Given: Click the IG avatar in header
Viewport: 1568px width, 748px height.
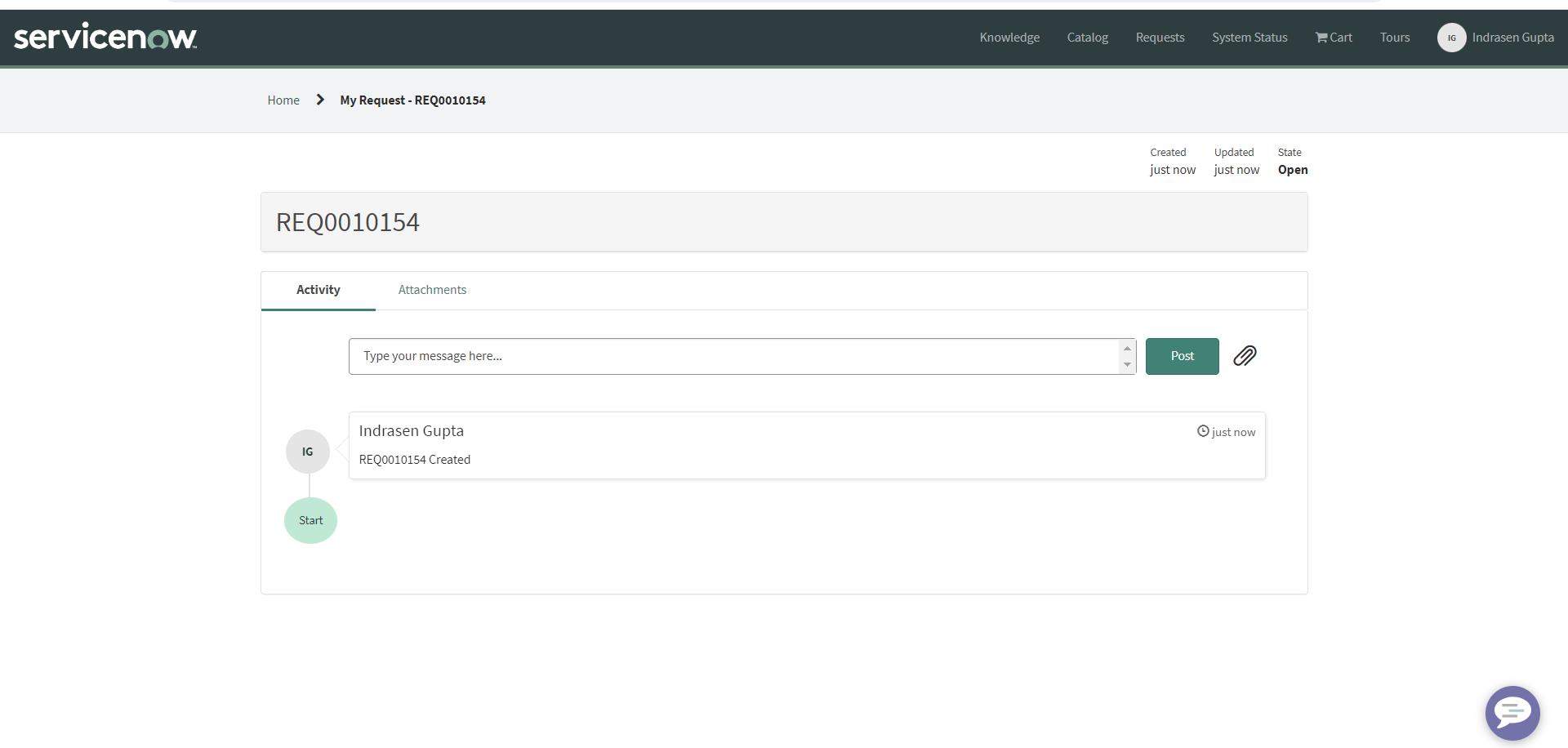Looking at the screenshot, I should point(1451,38).
